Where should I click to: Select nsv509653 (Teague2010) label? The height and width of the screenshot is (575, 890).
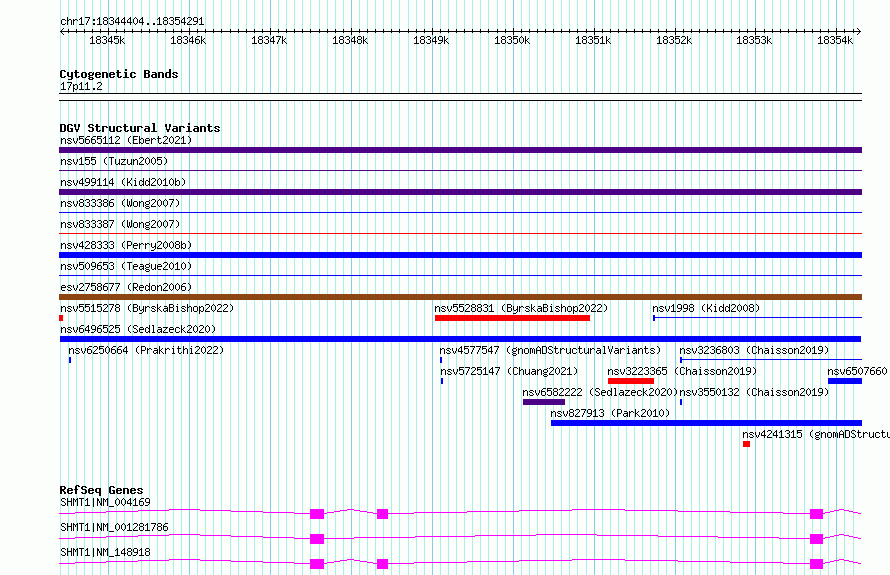(x=126, y=266)
